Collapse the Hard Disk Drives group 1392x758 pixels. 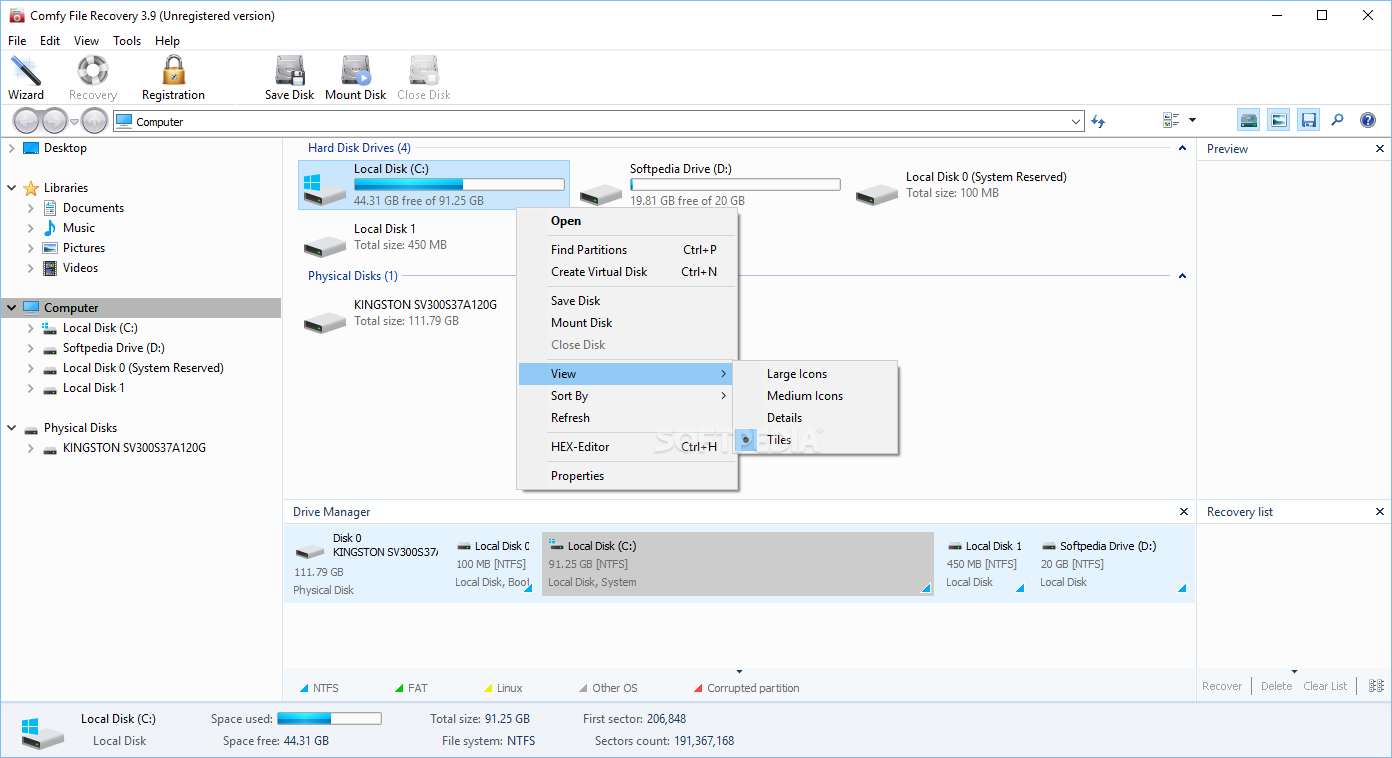click(x=1182, y=148)
